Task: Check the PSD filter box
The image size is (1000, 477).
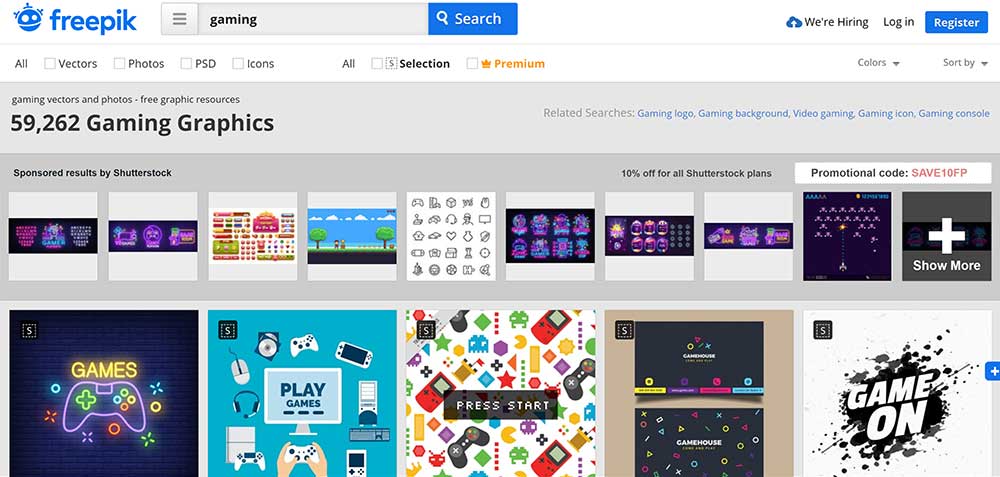Action: click(186, 63)
